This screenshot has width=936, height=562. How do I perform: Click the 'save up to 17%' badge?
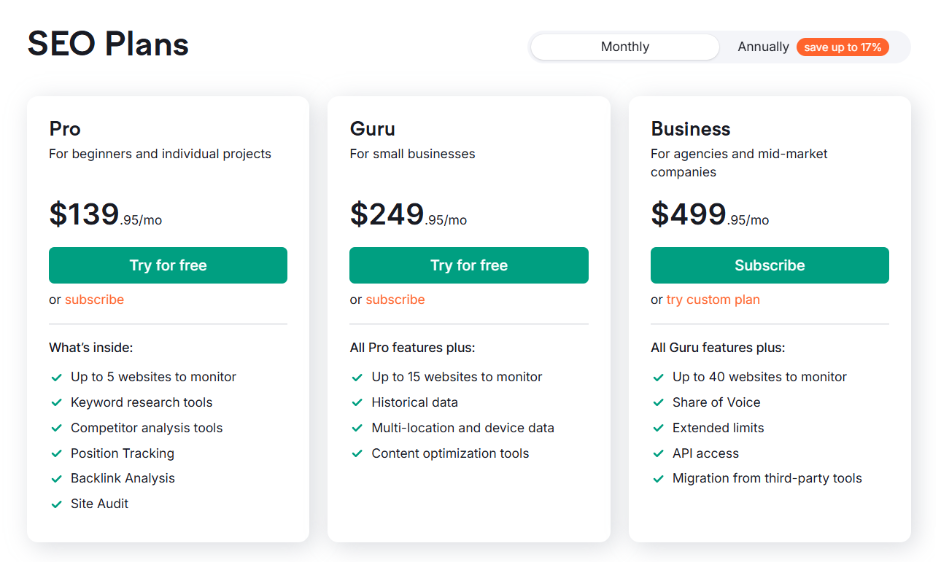[842, 47]
